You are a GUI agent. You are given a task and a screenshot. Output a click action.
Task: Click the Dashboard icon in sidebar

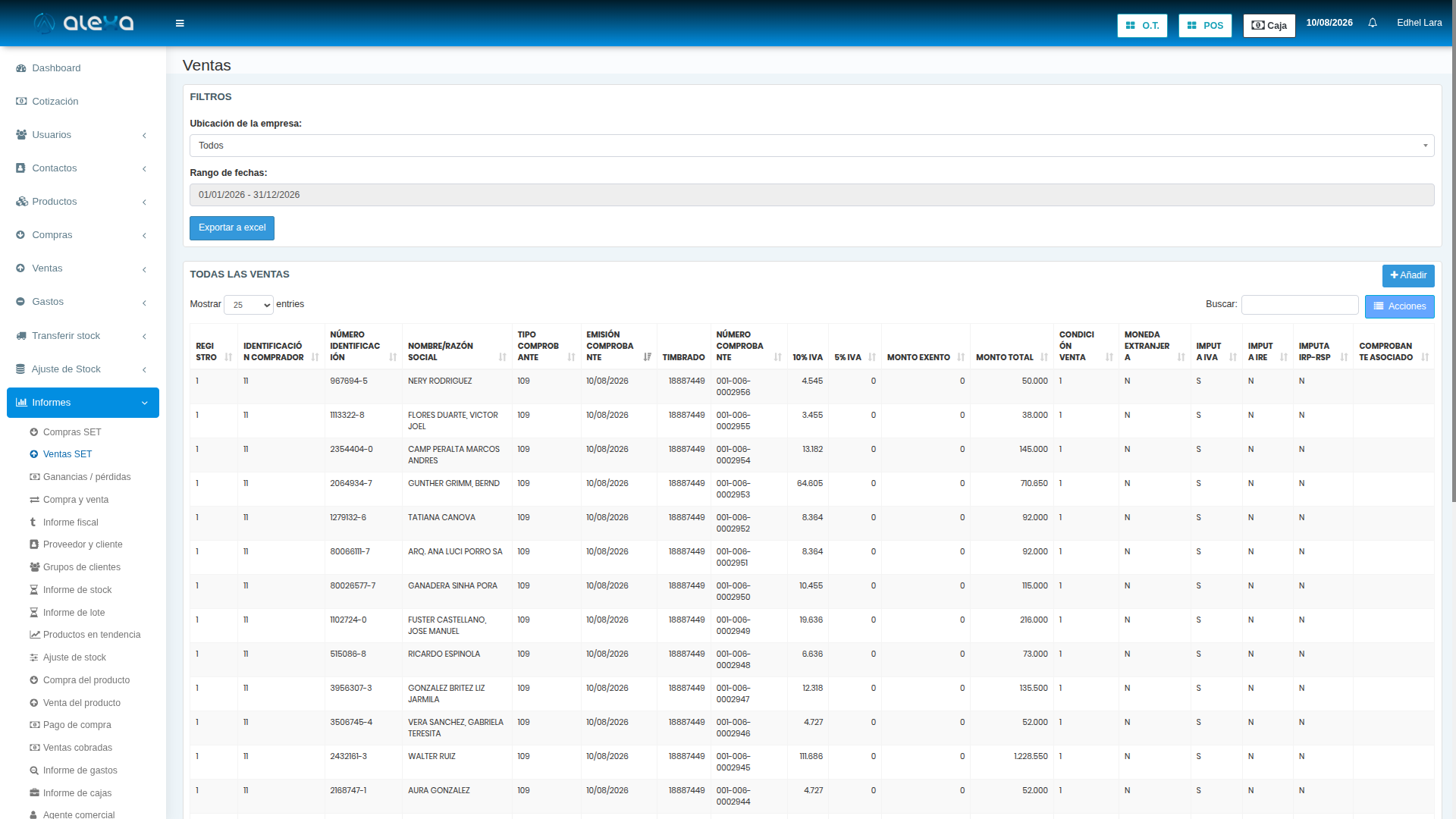[x=21, y=68]
